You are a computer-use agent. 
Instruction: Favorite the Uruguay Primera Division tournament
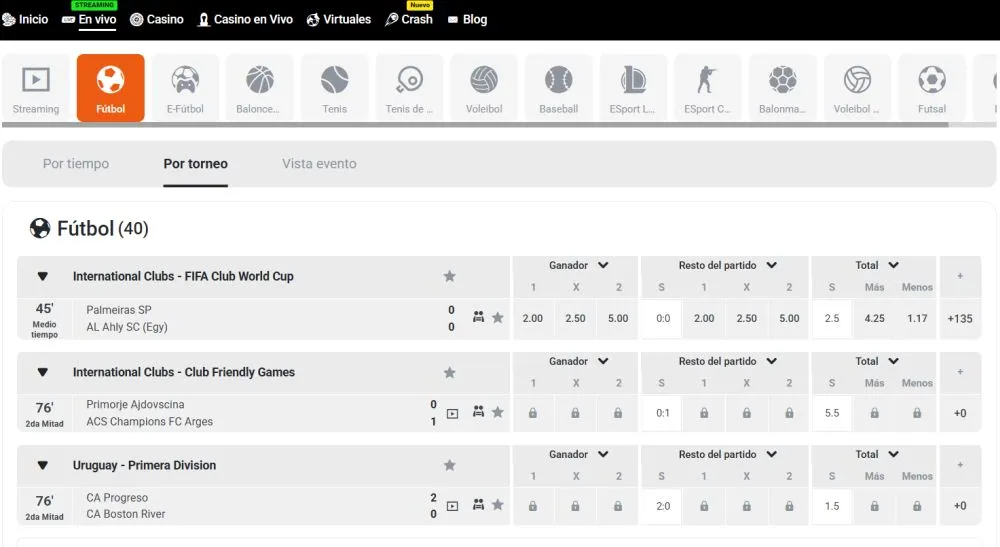coord(449,465)
